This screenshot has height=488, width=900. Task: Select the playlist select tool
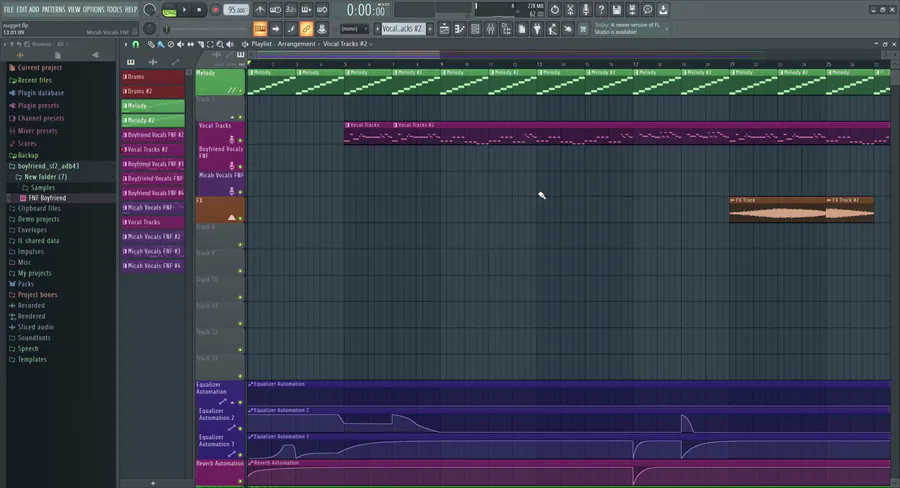click(210, 44)
